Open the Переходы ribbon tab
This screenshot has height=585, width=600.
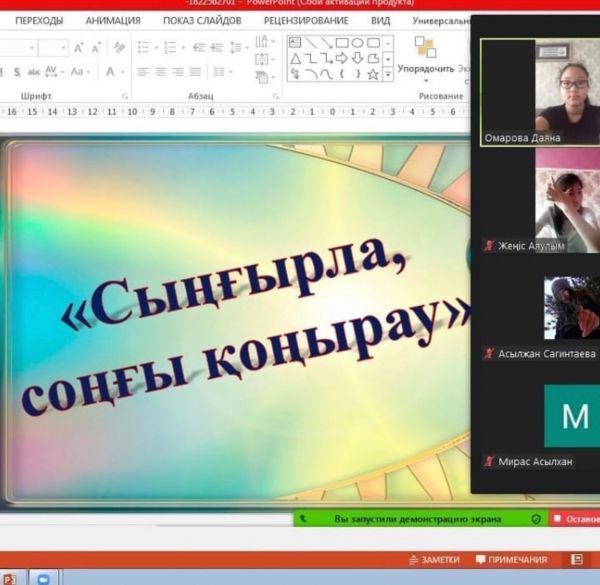click(39, 20)
